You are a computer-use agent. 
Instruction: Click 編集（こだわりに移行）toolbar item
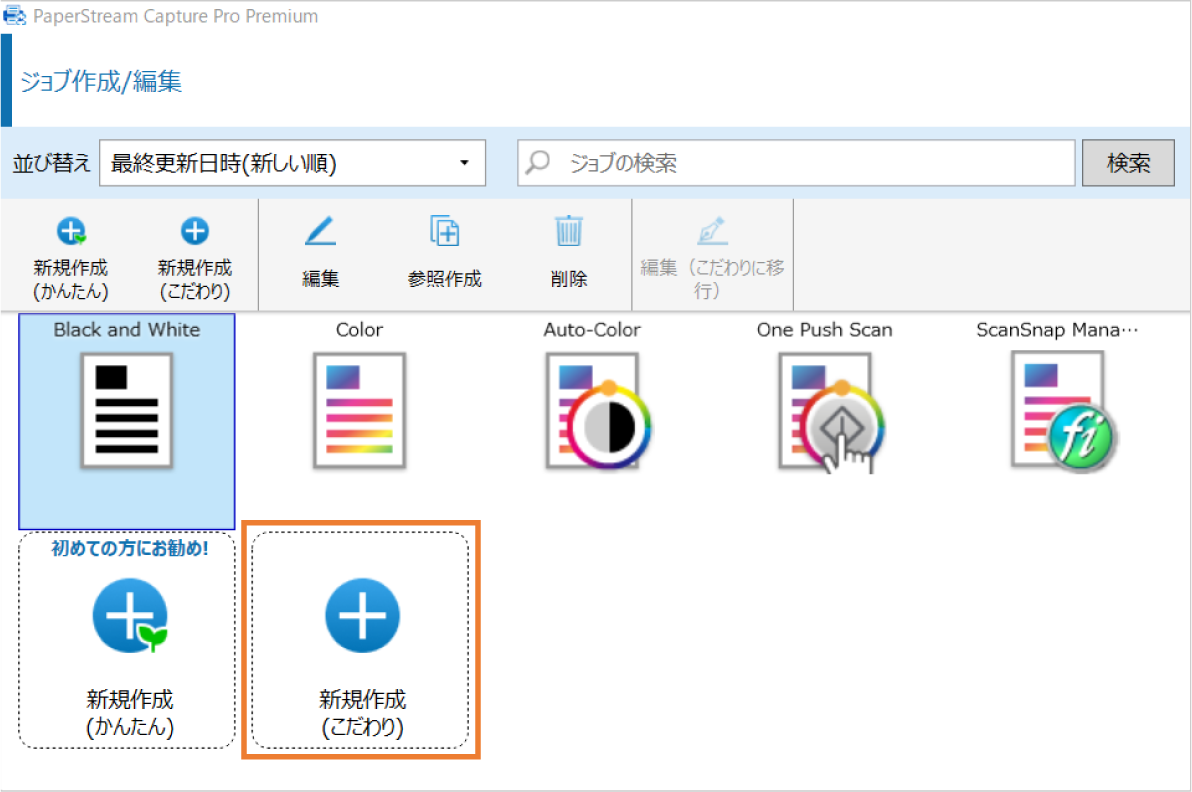[712, 255]
